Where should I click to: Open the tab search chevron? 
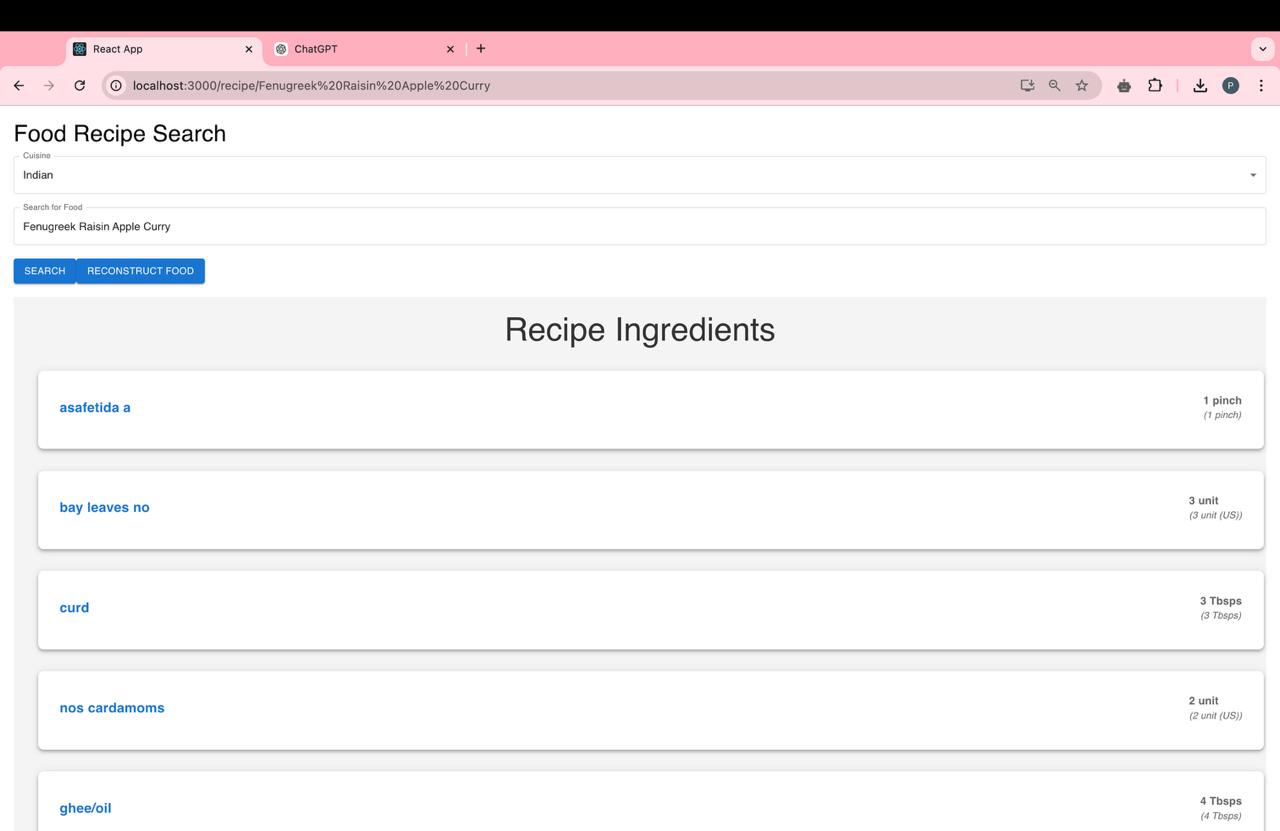point(1263,49)
